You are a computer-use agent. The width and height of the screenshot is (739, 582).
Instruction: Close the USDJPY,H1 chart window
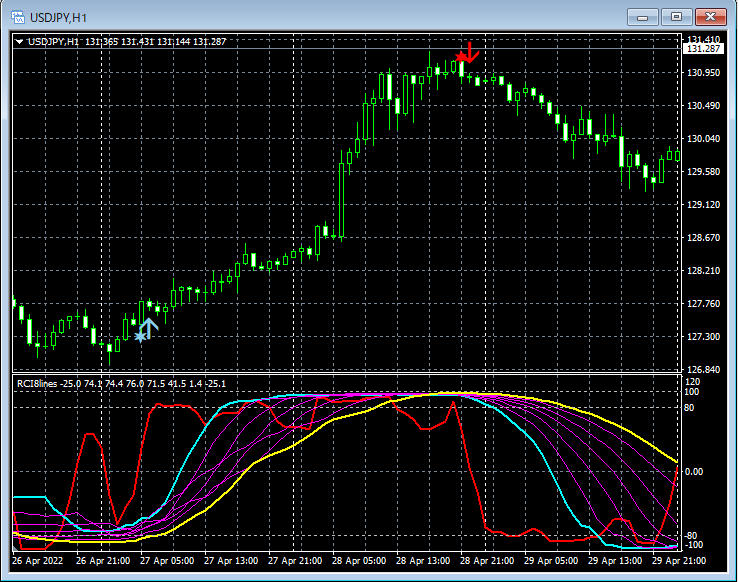(x=711, y=17)
